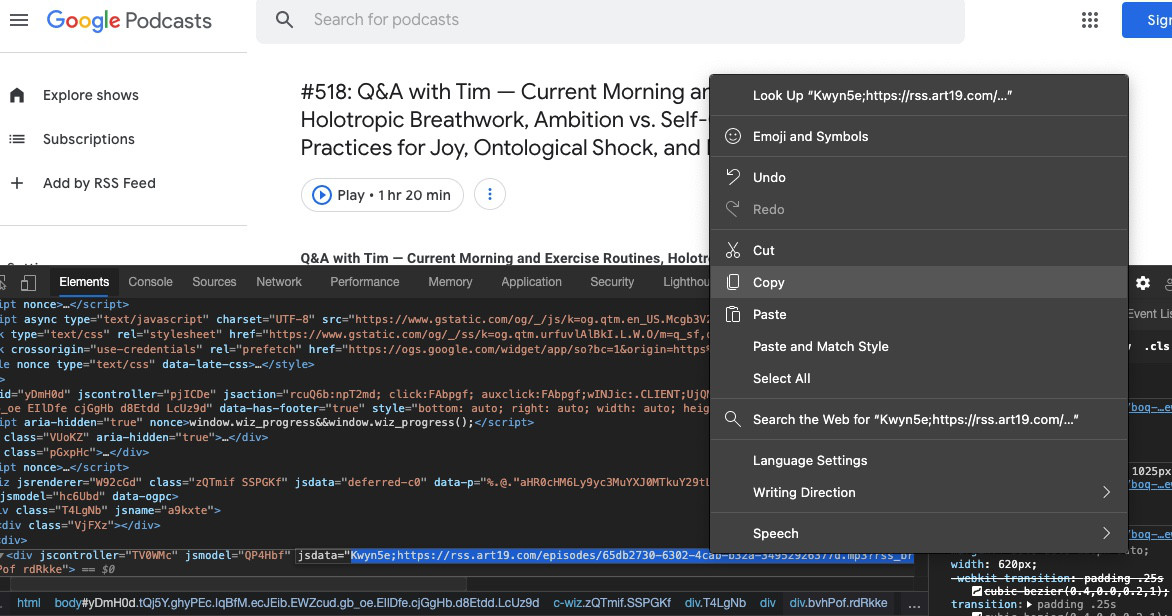Open Subscriptions in sidebar
The width and height of the screenshot is (1172, 616).
point(89,139)
